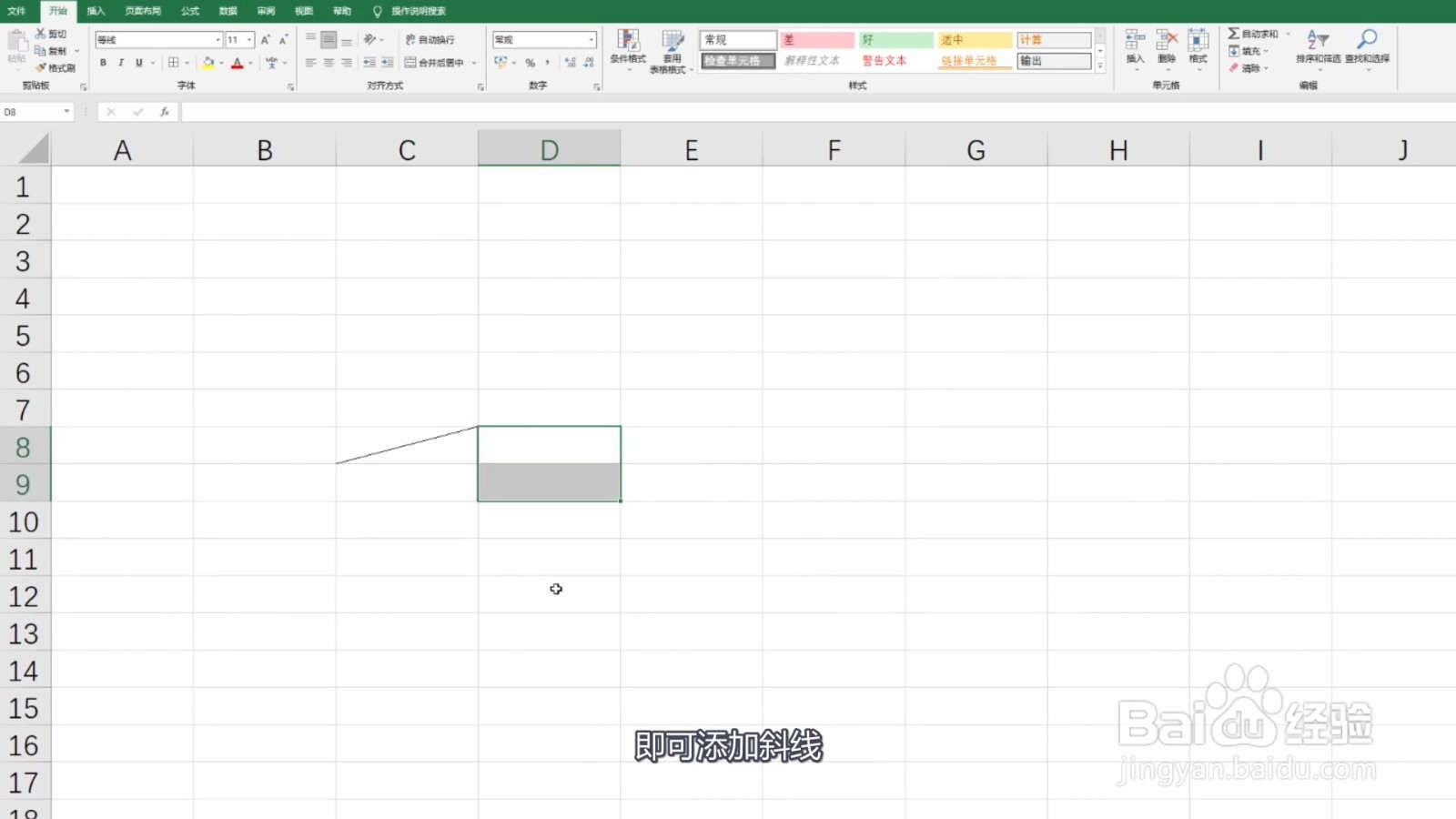Toggle Wrap Text (自动换行)

[x=430, y=39]
